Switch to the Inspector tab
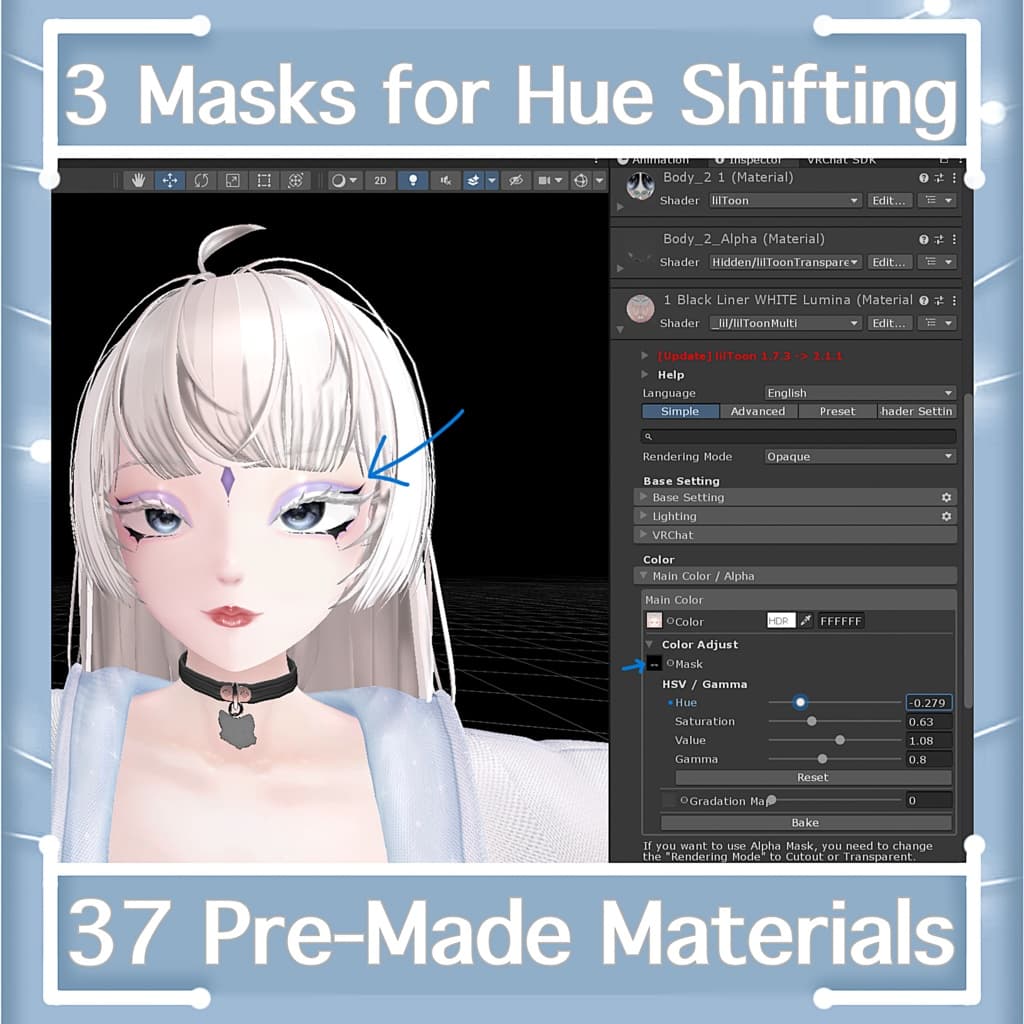1024x1024 pixels. pyautogui.click(x=748, y=160)
